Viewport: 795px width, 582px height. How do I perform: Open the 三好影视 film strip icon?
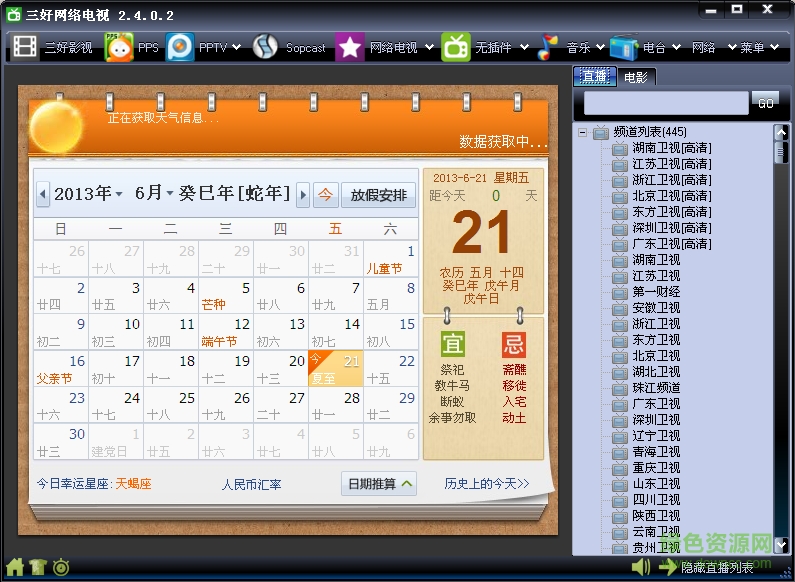pyautogui.click(x=25, y=47)
